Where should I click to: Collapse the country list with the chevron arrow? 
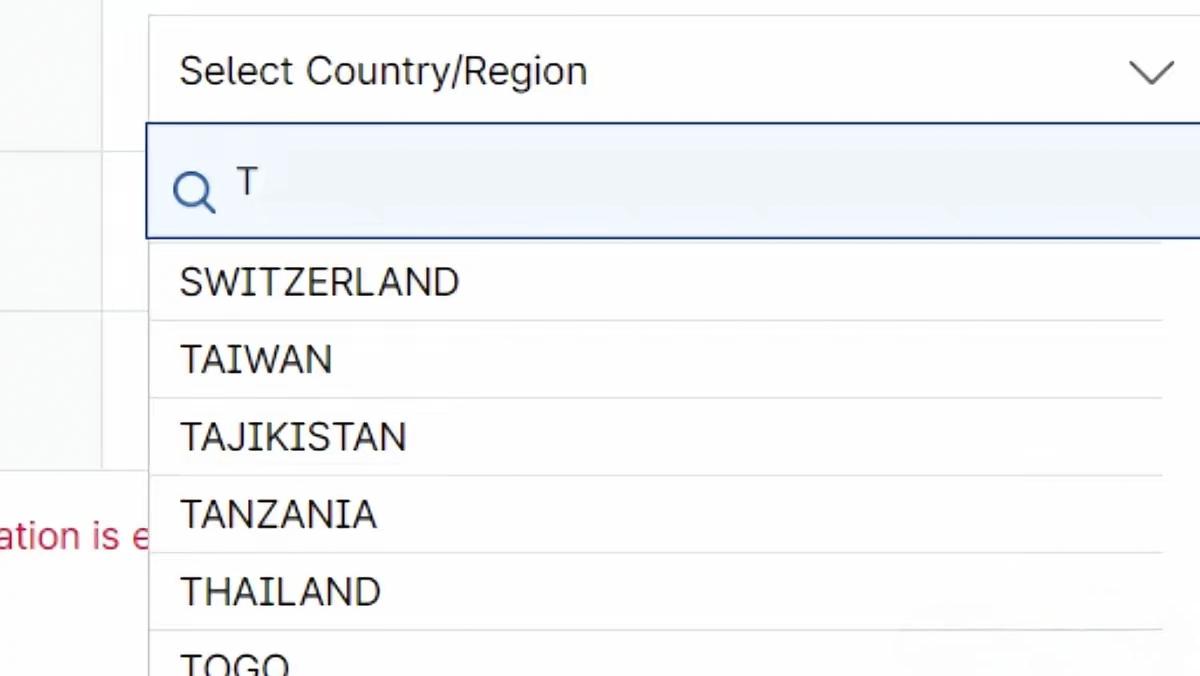1150,72
